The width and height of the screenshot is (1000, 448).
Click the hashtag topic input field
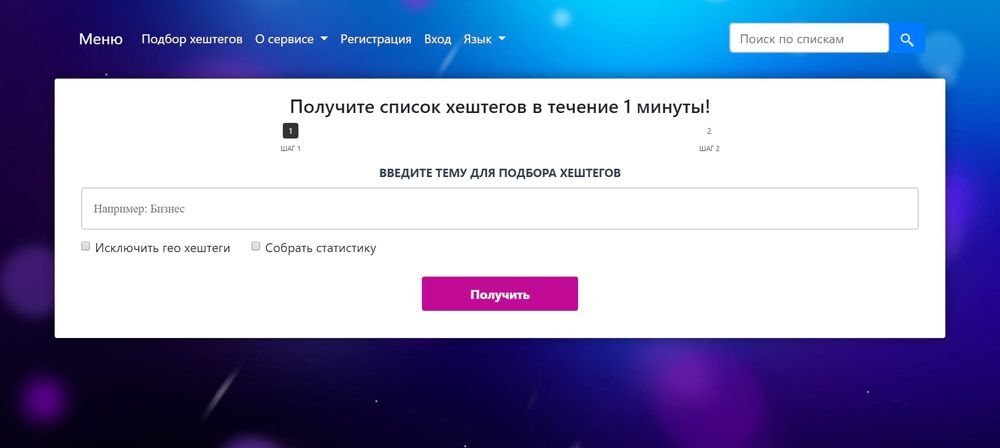500,209
